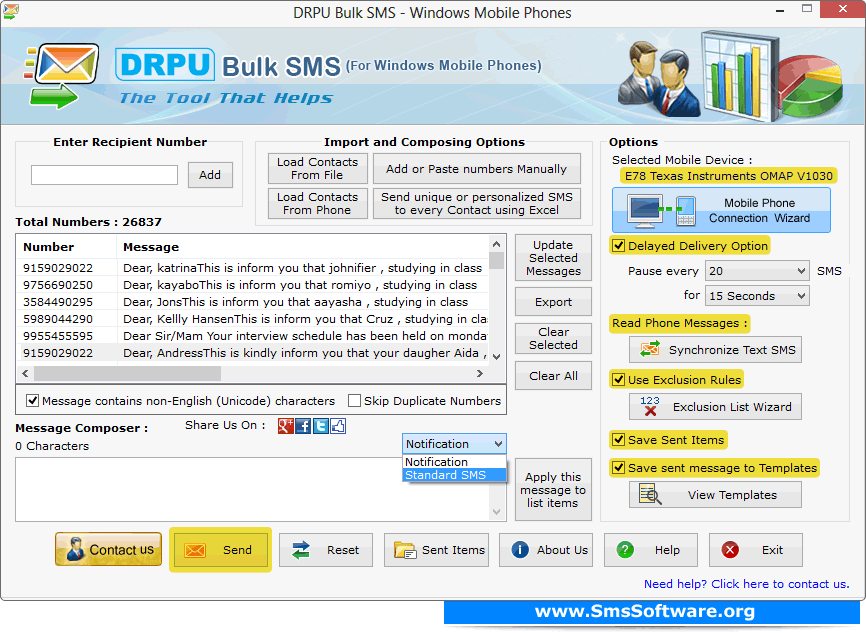
Task: Click the envelope icon on Send button
Action: (x=195, y=550)
